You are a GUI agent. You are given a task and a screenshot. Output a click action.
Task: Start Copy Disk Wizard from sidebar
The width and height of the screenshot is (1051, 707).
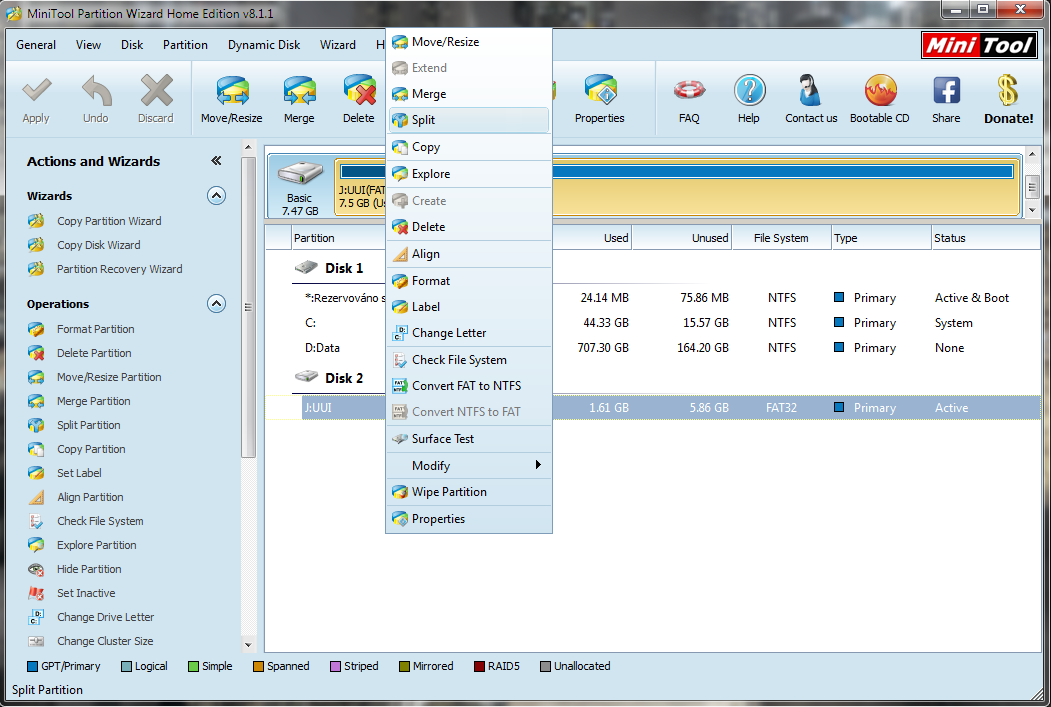point(99,245)
